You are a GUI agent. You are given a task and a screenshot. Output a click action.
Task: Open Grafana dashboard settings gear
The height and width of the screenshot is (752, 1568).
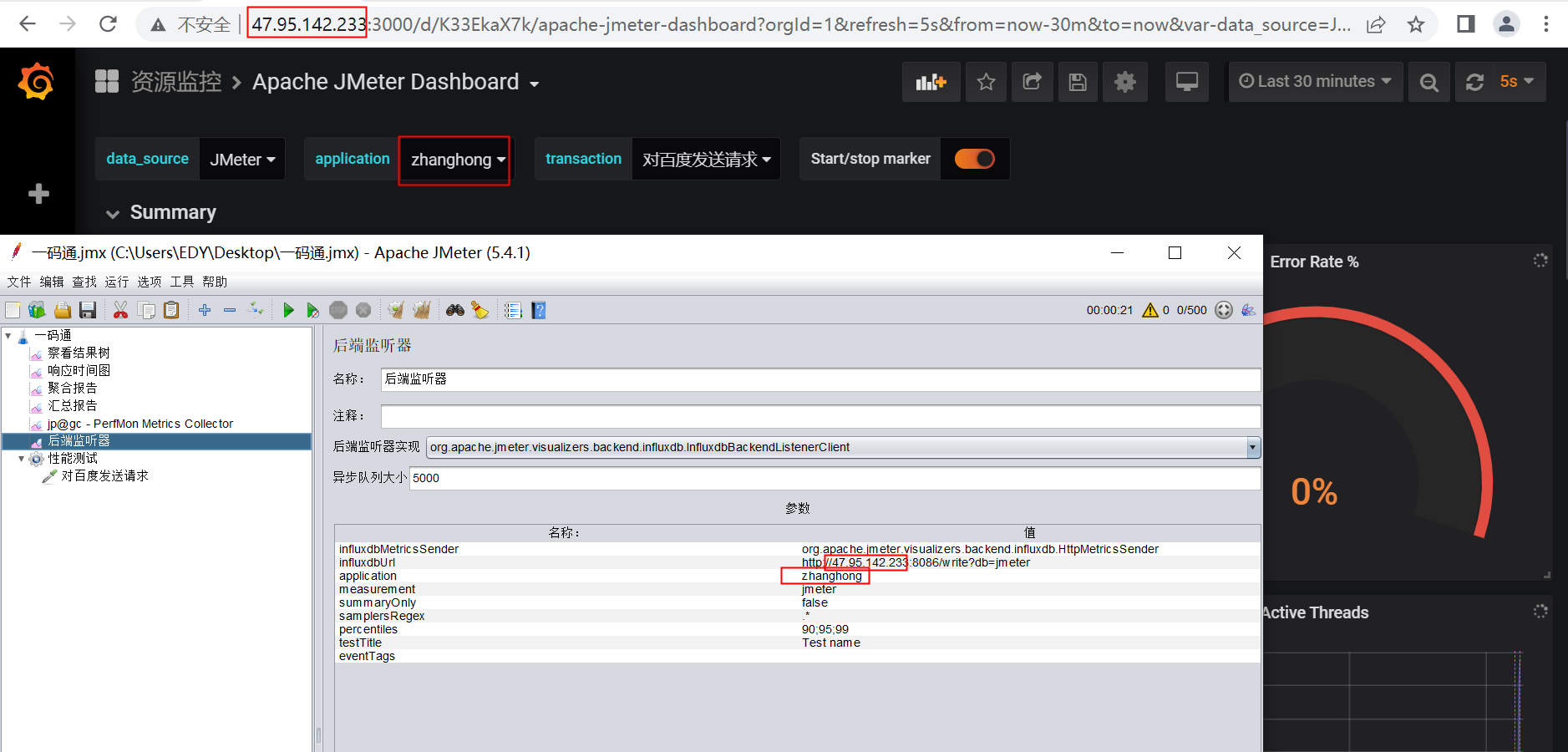(1125, 82)
